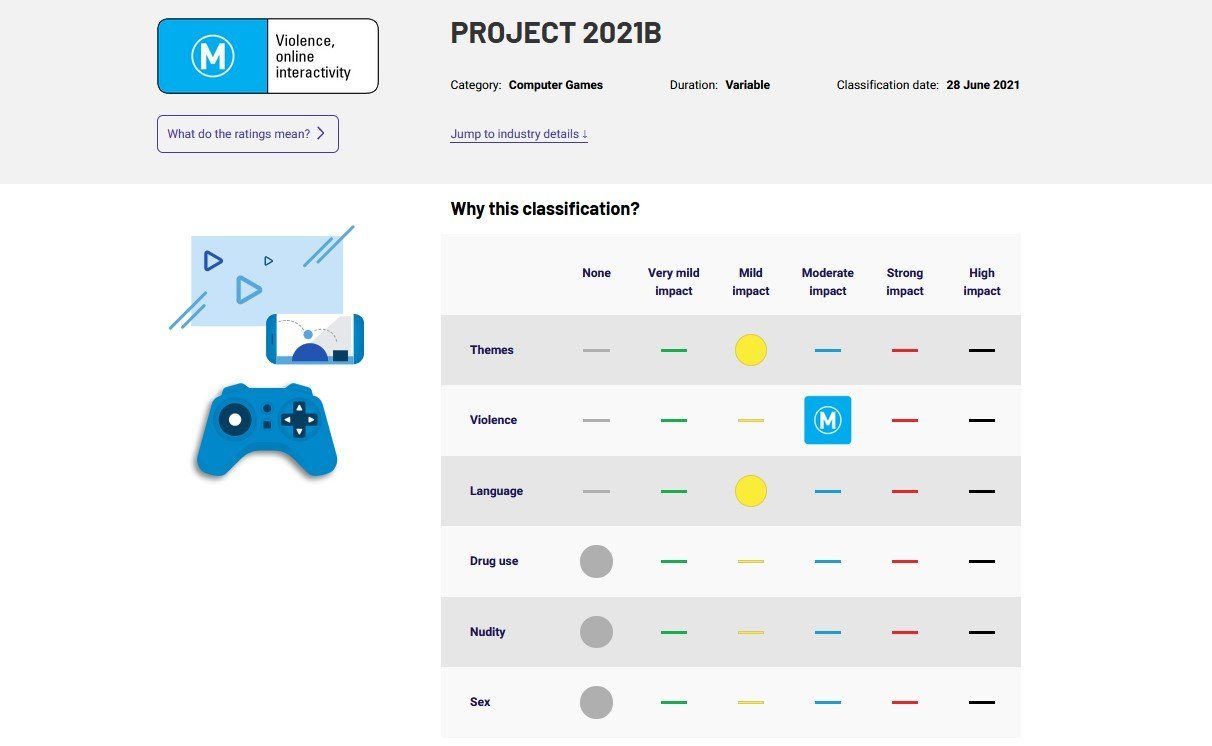Click the game controller illustration
The width and height of the screenshot is (1212, 746).
266,430
